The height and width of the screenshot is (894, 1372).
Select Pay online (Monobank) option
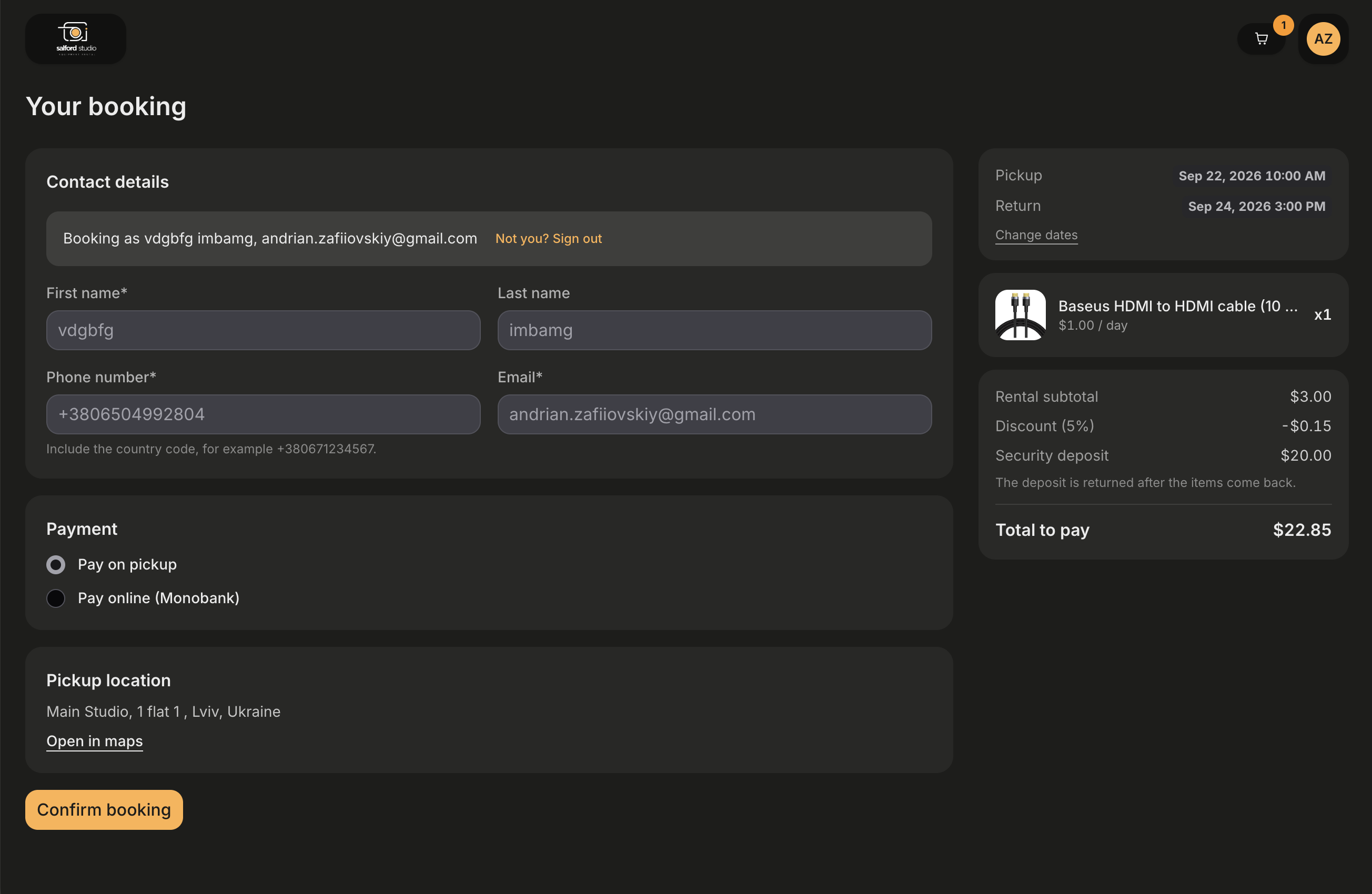(x=56, y=598)
